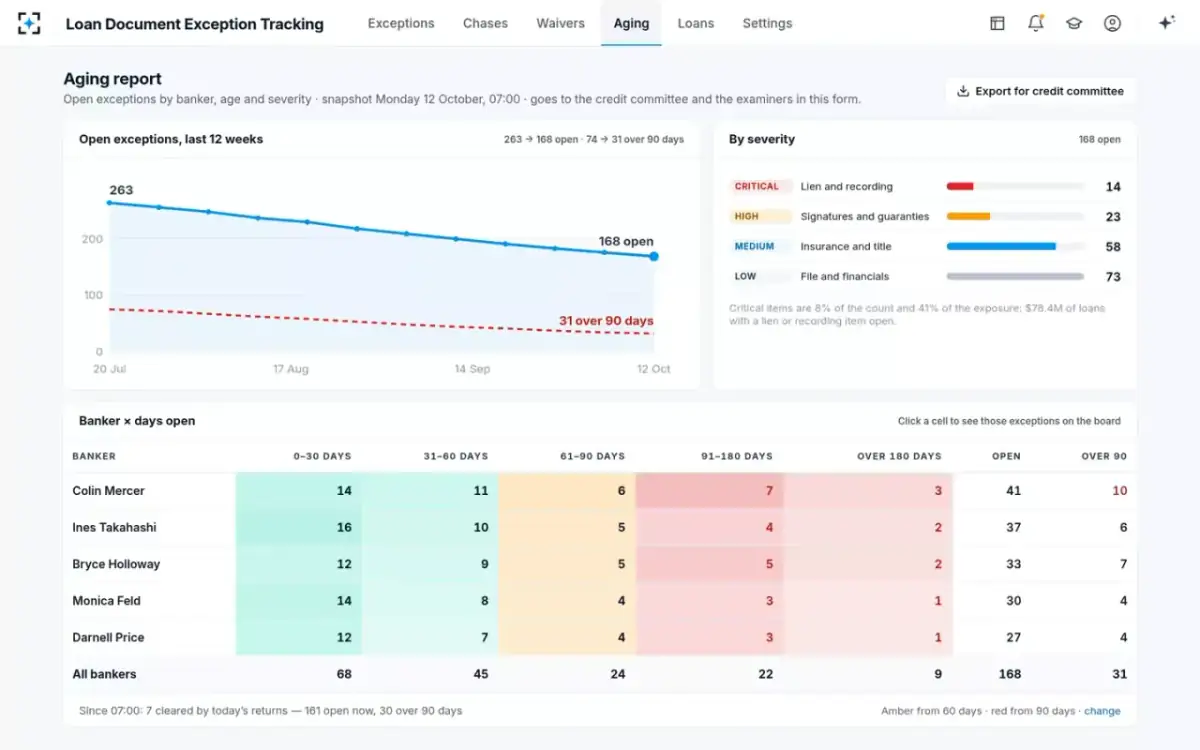This screenshot has width=1200, height=750.
Task: Click Ines Takahashi's 31–60 days cell
Action: tap(430, 528)
